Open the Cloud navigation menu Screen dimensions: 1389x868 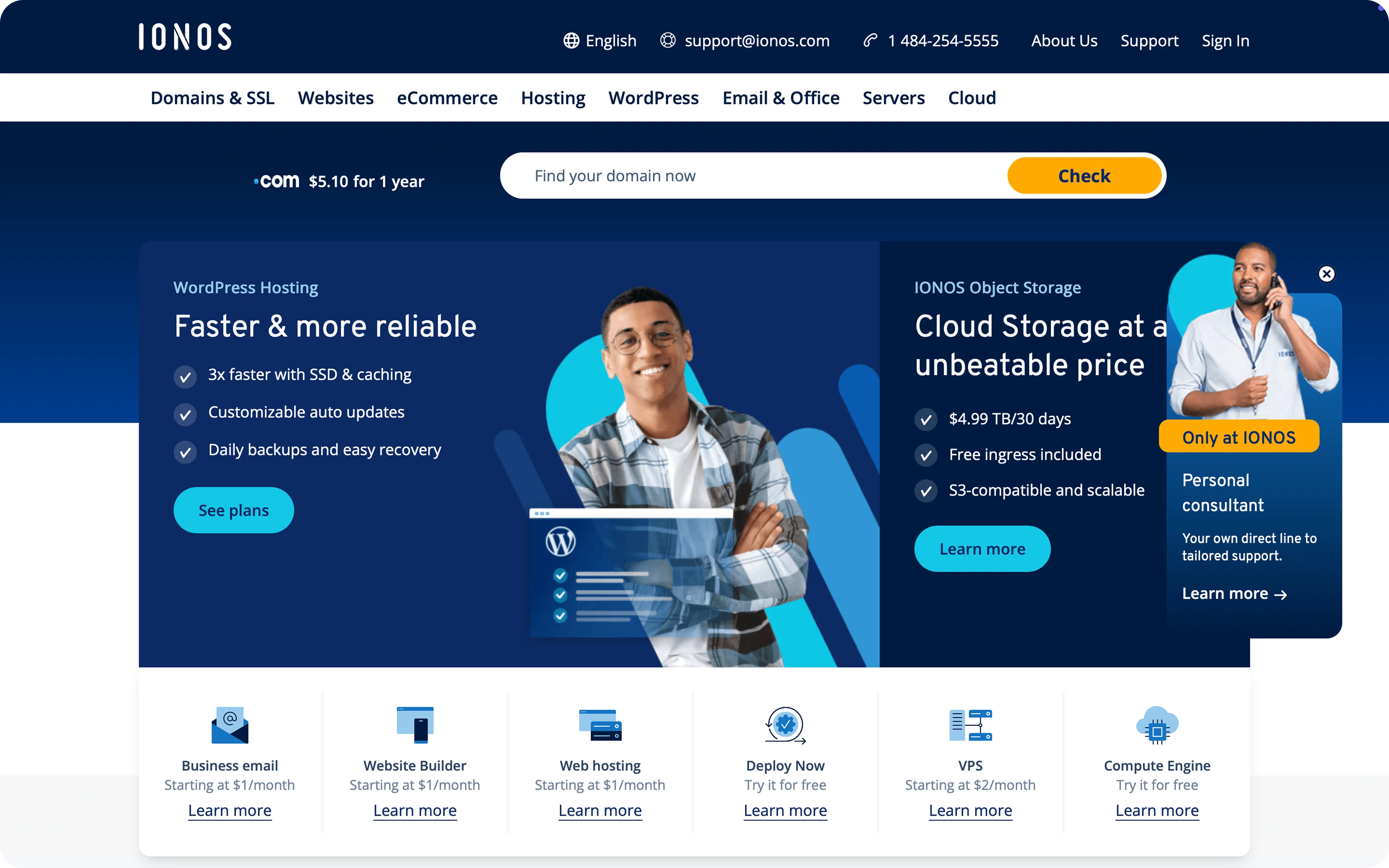click(x=972, y=98)
